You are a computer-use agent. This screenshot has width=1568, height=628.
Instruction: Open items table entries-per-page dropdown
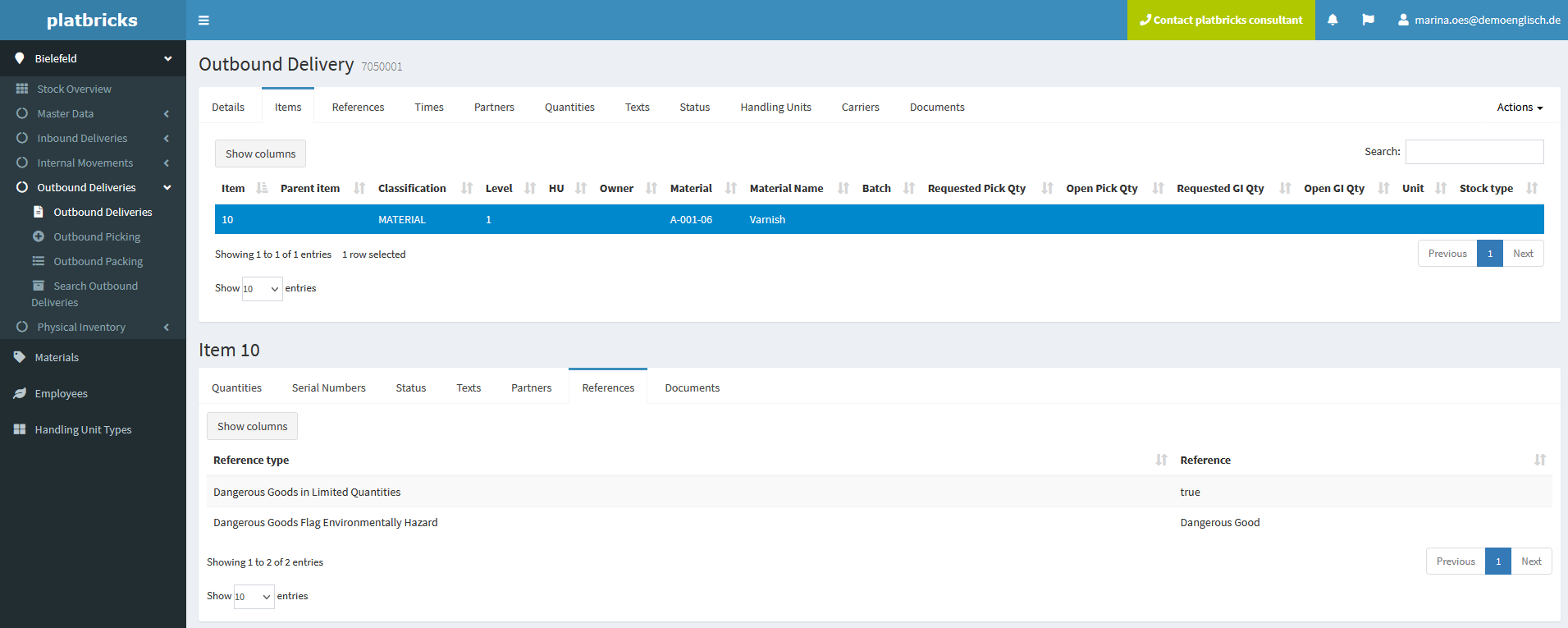click(x=262, y=289)
